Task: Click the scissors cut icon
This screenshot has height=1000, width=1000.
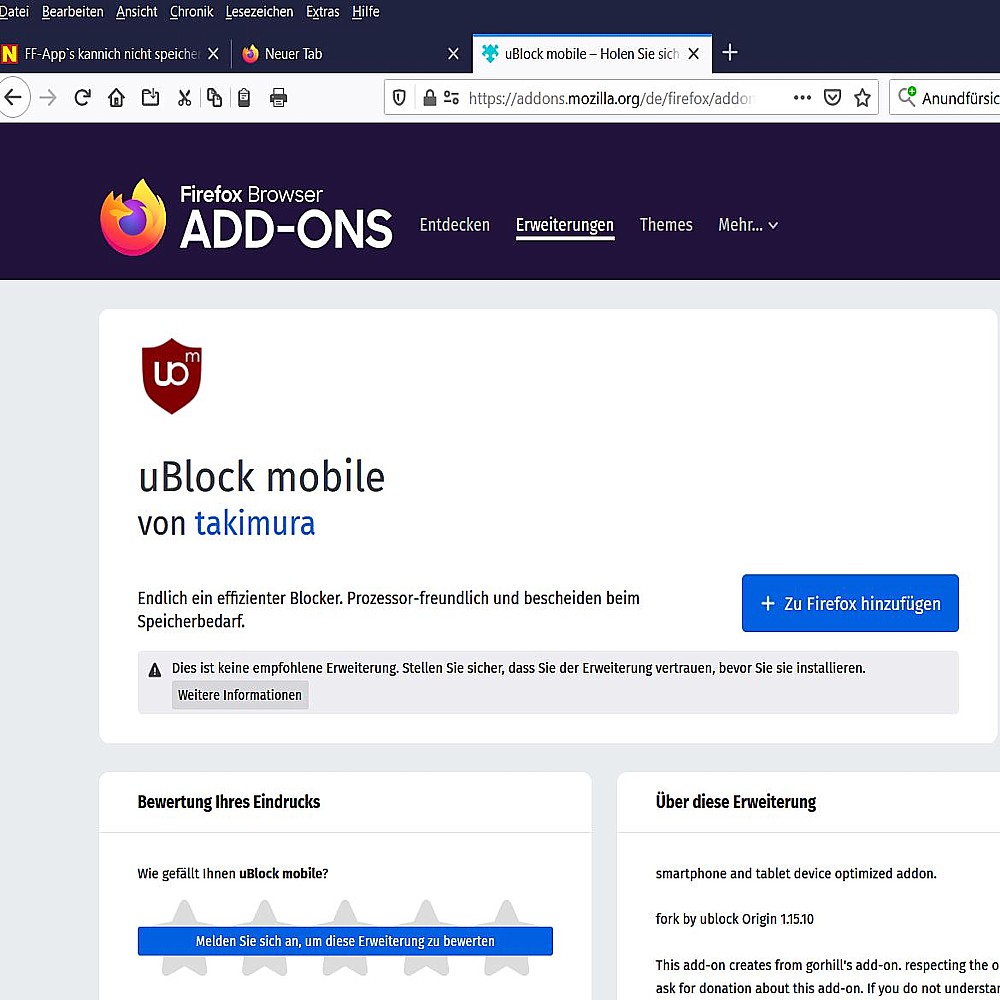Action: (x=184, y=98)
